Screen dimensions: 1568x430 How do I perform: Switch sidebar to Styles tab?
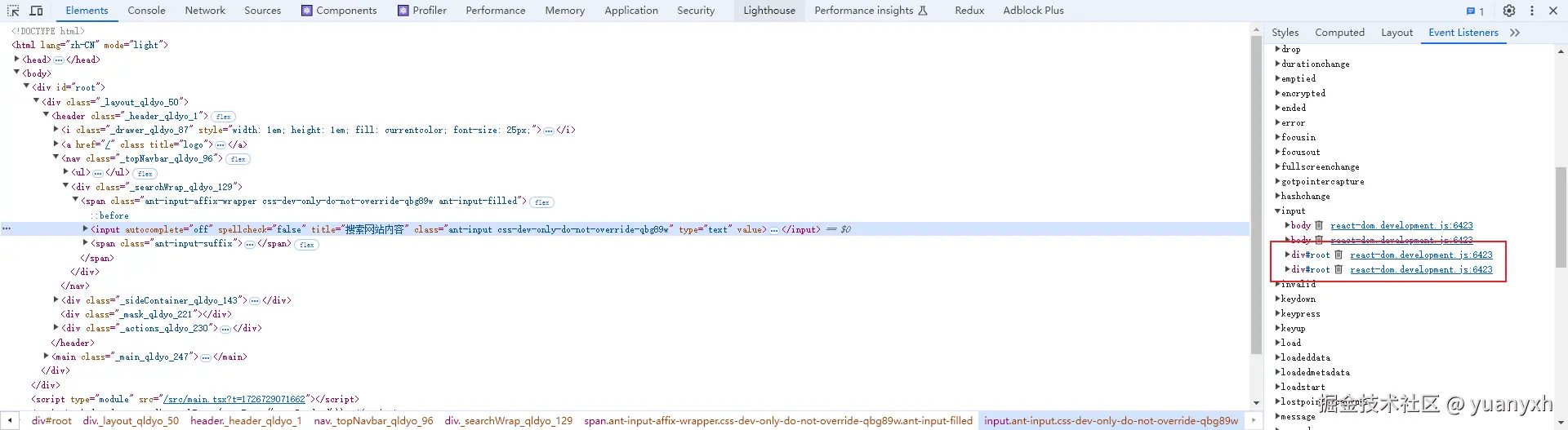[x=1285, y=33]
